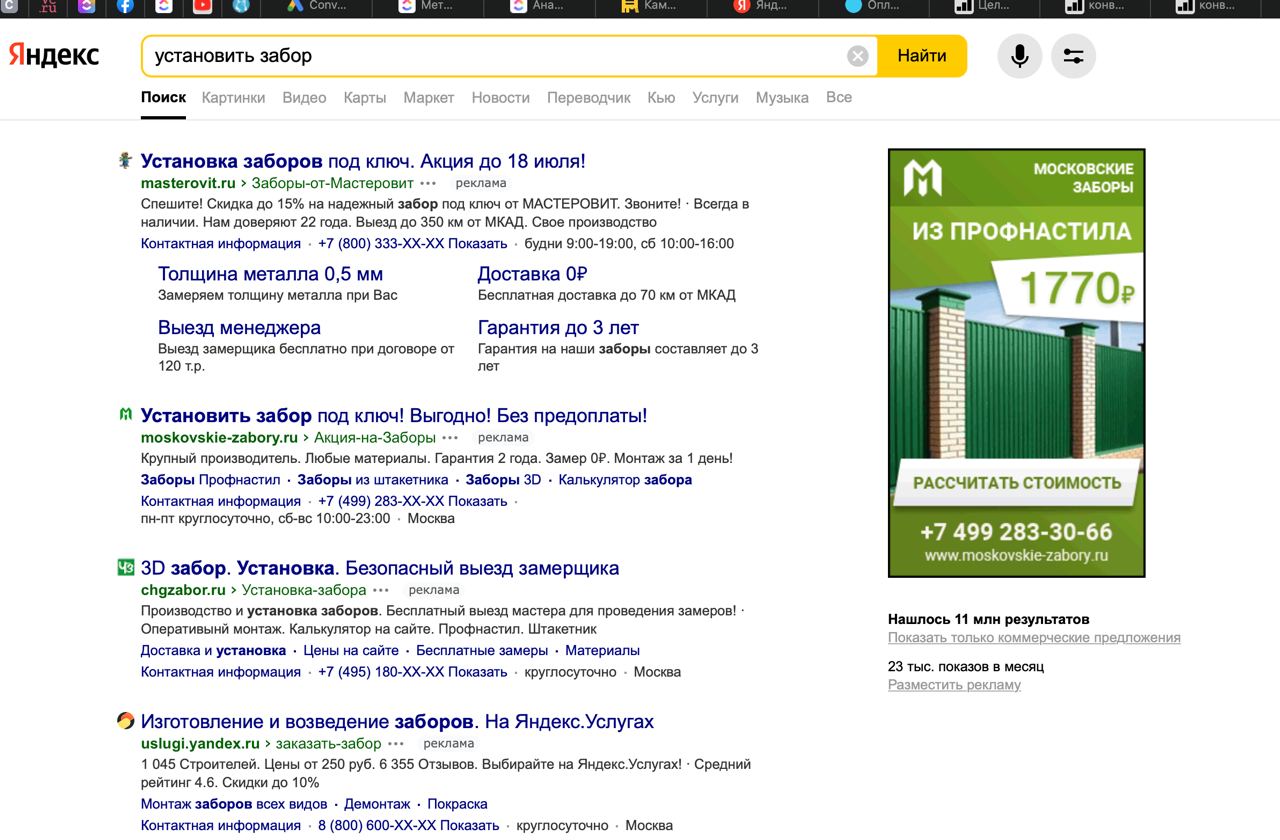Open the Карты tab
Screen dimensions: 1280x840
coord(365,98)
